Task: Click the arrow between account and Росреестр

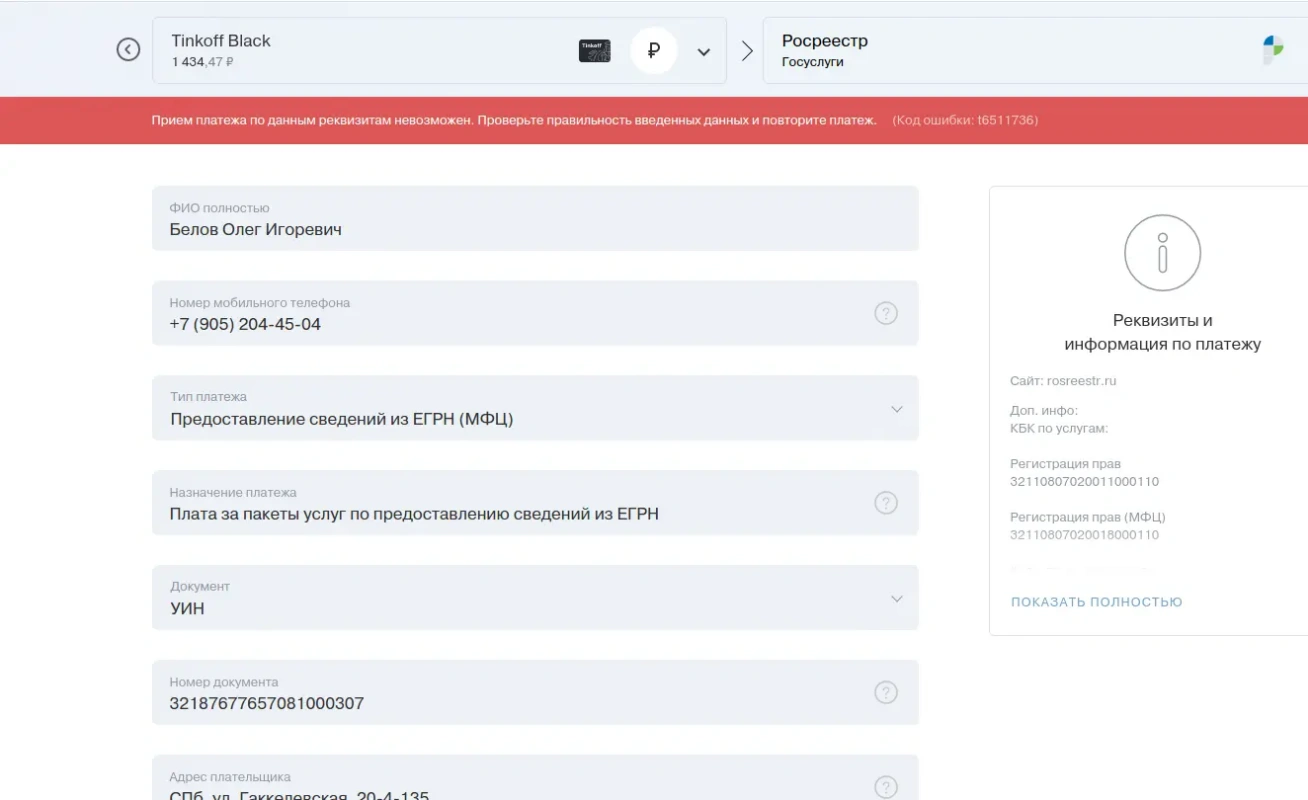Action: [x=746, y=51]
